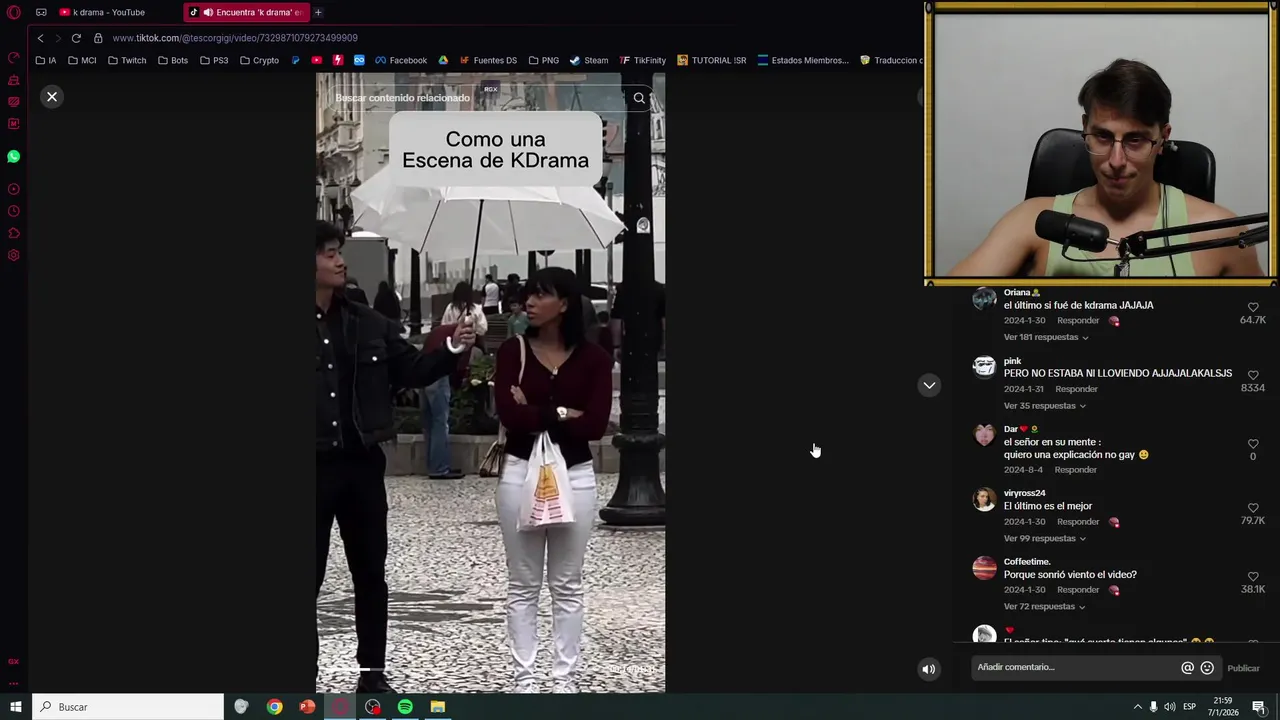This screenshot has height=720, width=1280.
Task: Open WhatsApp in the Opera sidebar
Action: 14,157
